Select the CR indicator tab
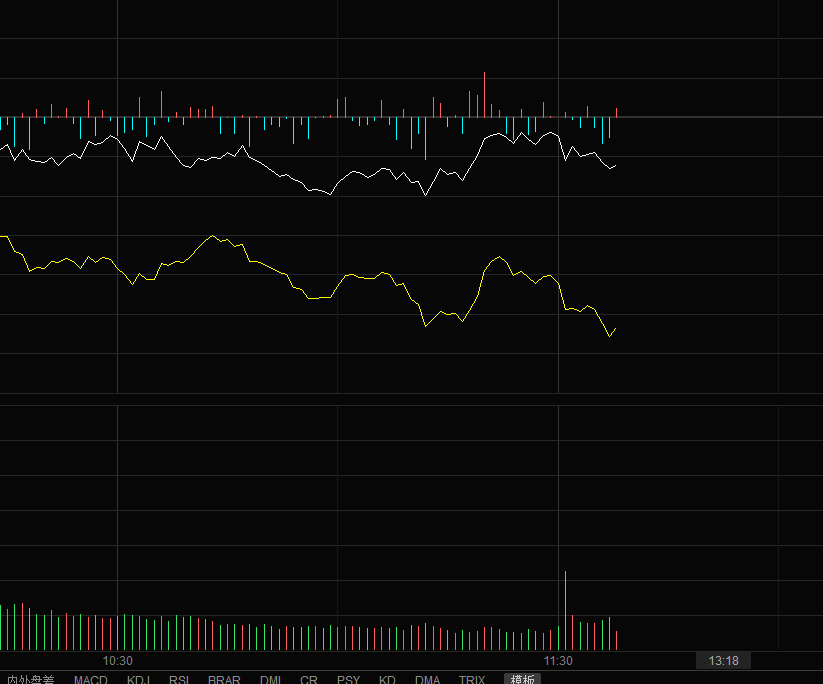The image size is (823, 684). (309, 679)
